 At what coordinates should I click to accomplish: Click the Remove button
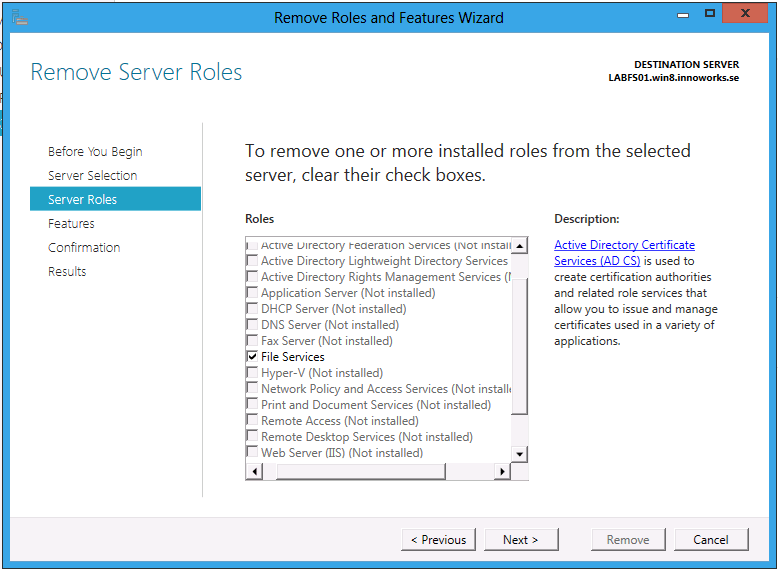tap(628, 540)
